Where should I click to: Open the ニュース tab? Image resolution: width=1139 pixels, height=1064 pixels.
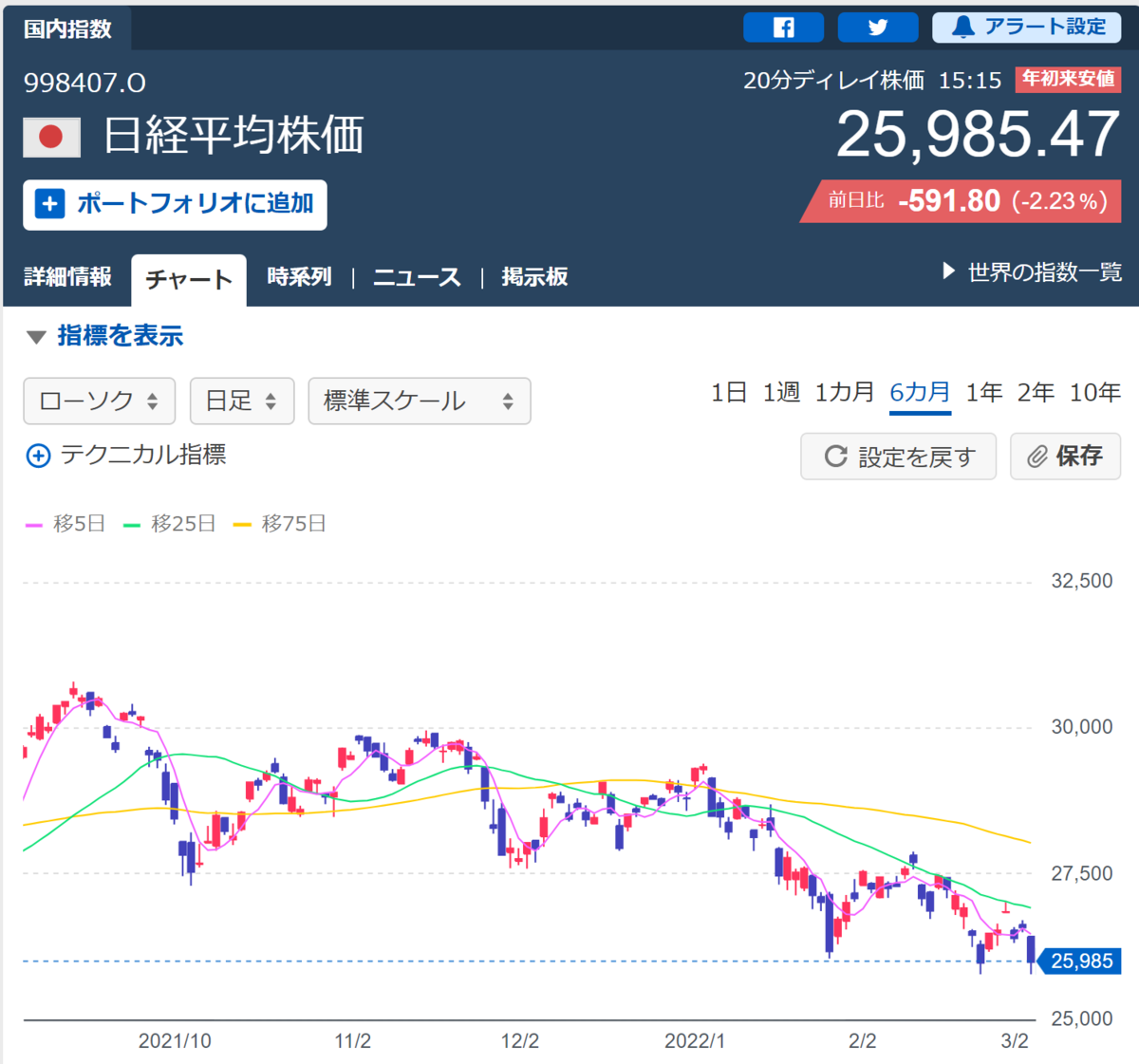click(417, 277)
